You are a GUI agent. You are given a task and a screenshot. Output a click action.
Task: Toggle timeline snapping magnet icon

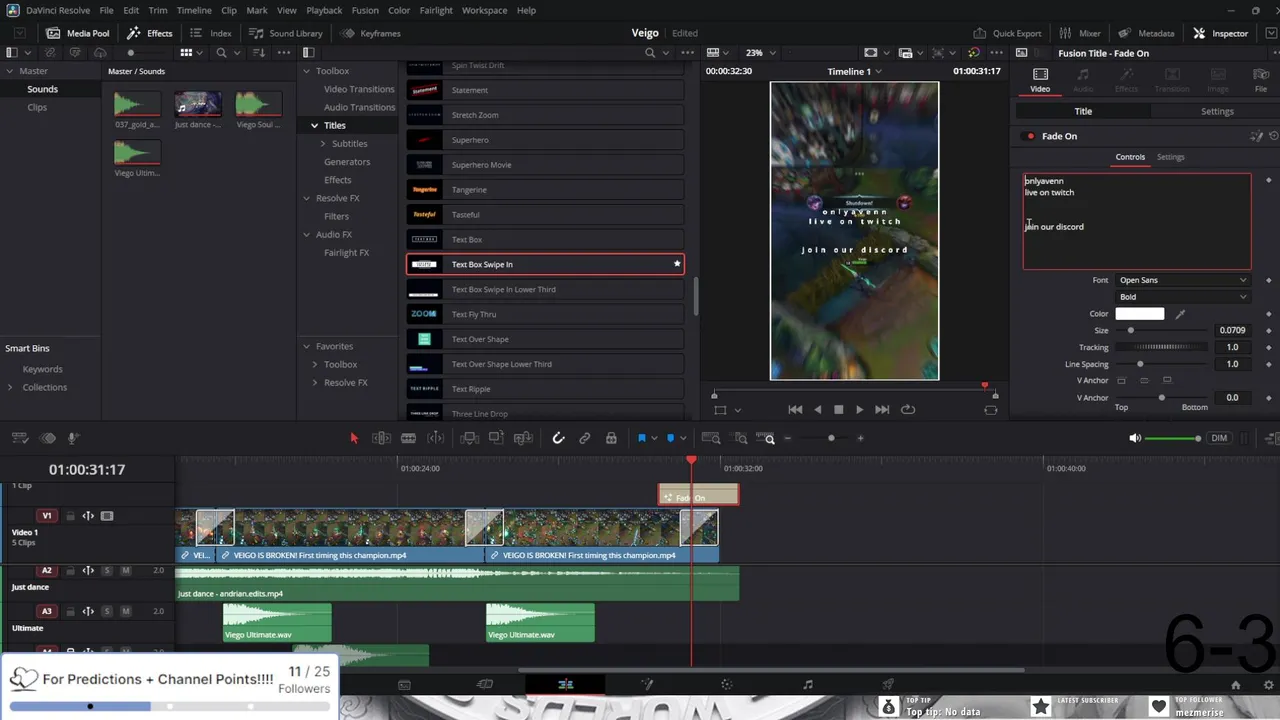[558, 438]
